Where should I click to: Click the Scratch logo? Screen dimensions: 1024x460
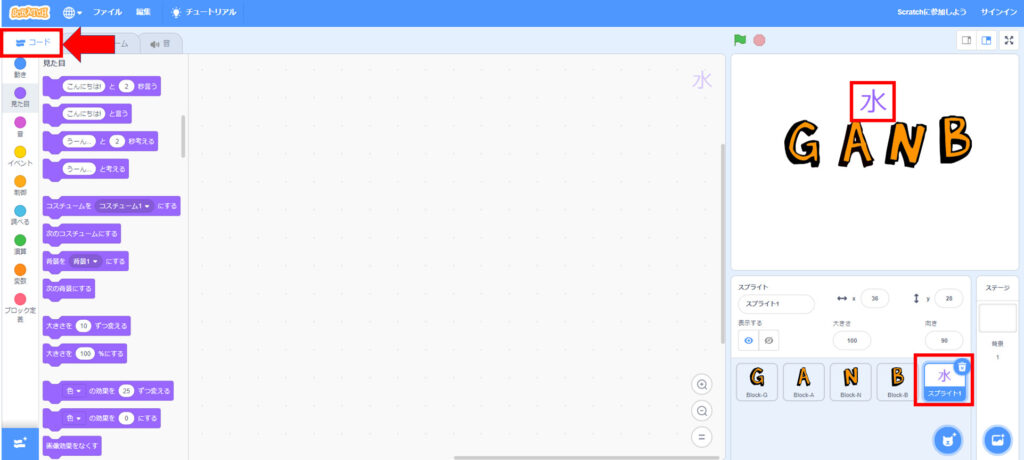click(28, 12)
